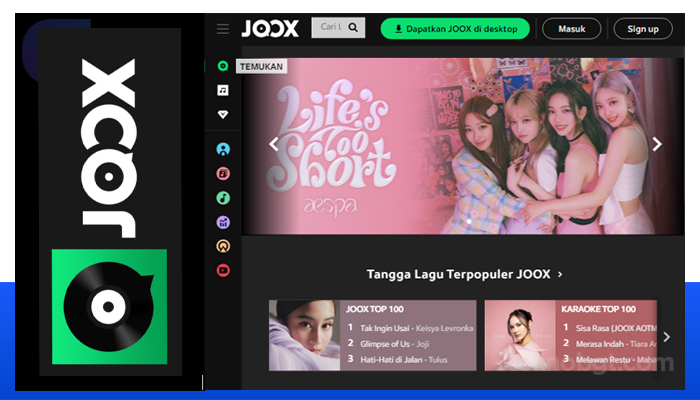Click Dapatkan JOOX di desktop button

tap(455, 29)
